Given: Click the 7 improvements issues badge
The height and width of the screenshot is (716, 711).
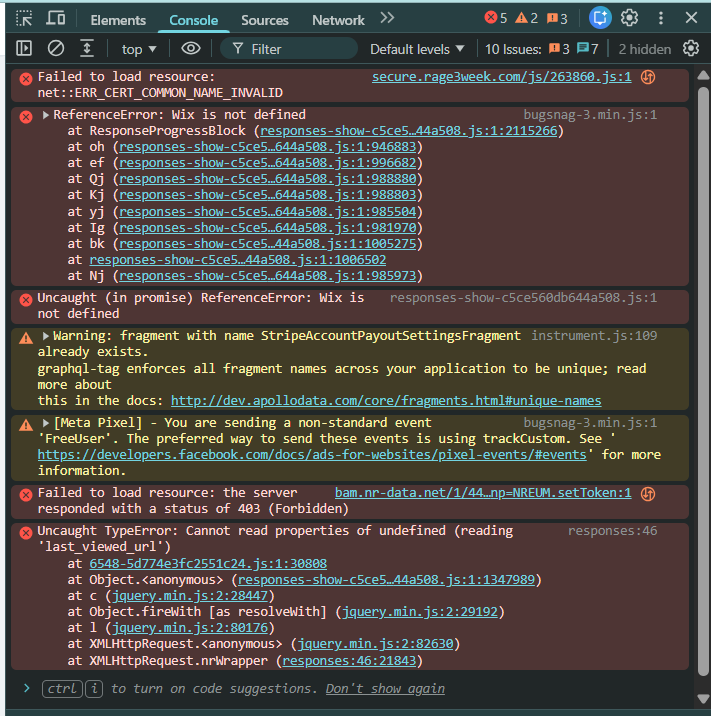Looking at the screenshot, I should point(587,49).
